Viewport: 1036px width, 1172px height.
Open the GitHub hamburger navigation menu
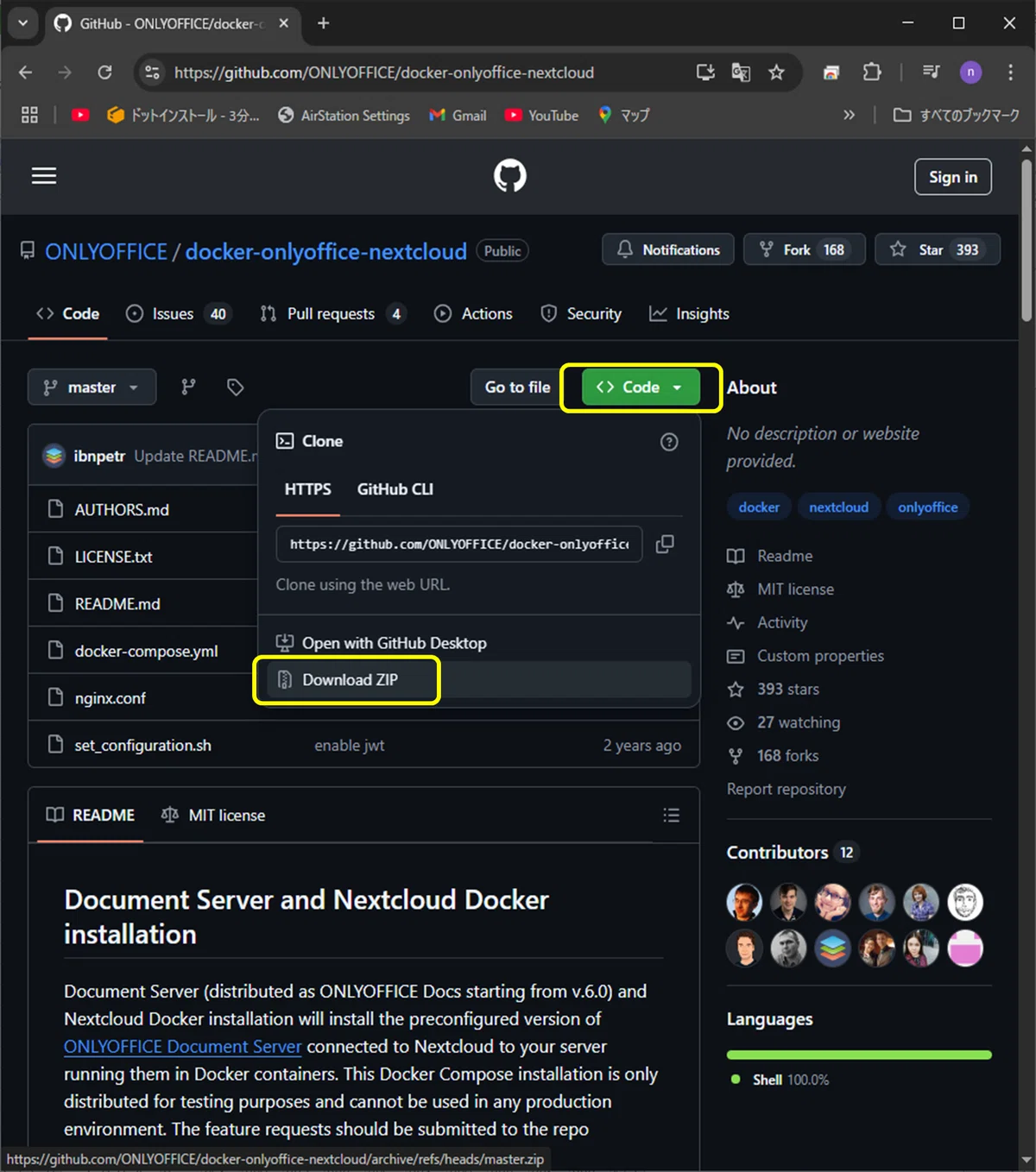[44, 176]
